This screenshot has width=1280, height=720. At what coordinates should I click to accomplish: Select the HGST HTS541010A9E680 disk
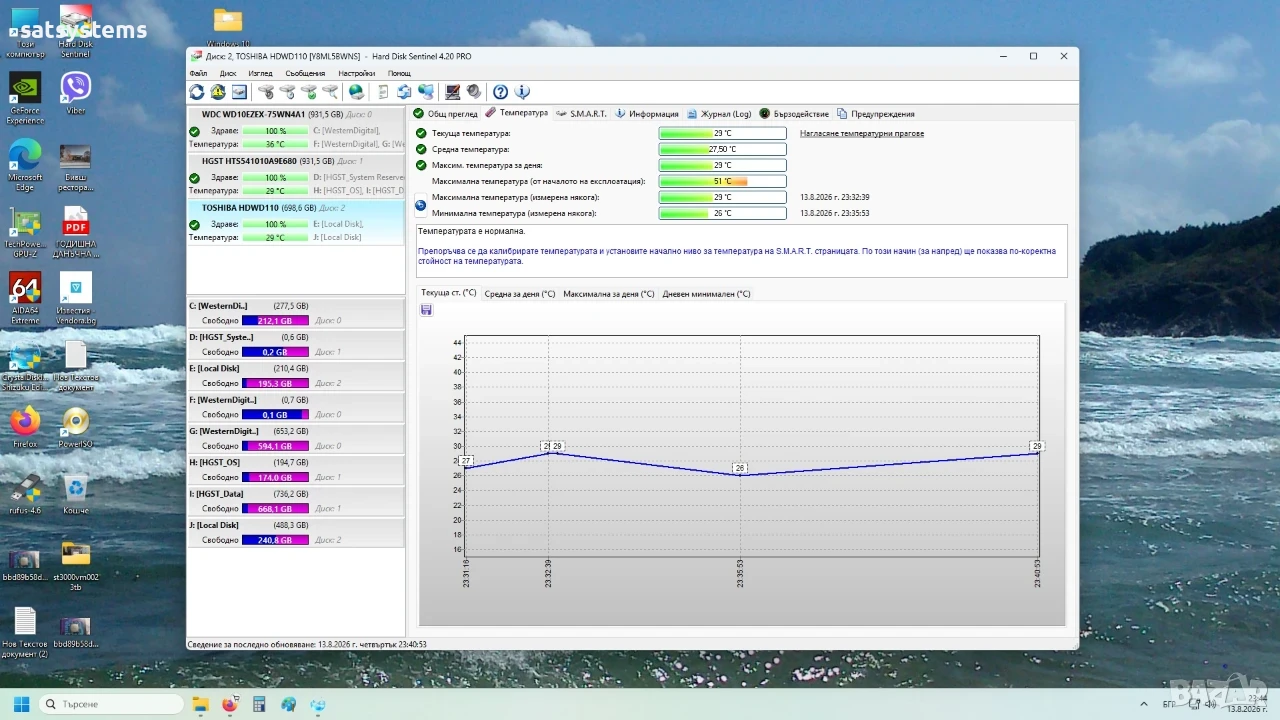(x=296, y=176)
